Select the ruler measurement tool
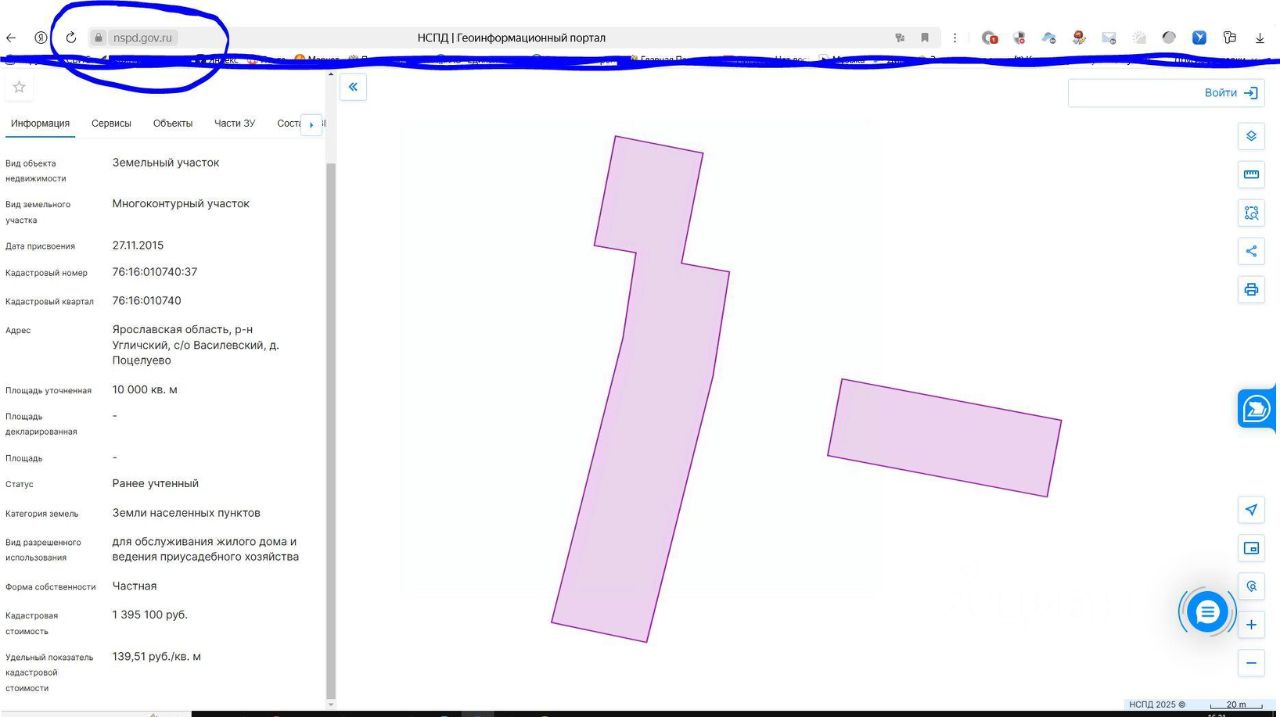 [x=1251, y=174]
